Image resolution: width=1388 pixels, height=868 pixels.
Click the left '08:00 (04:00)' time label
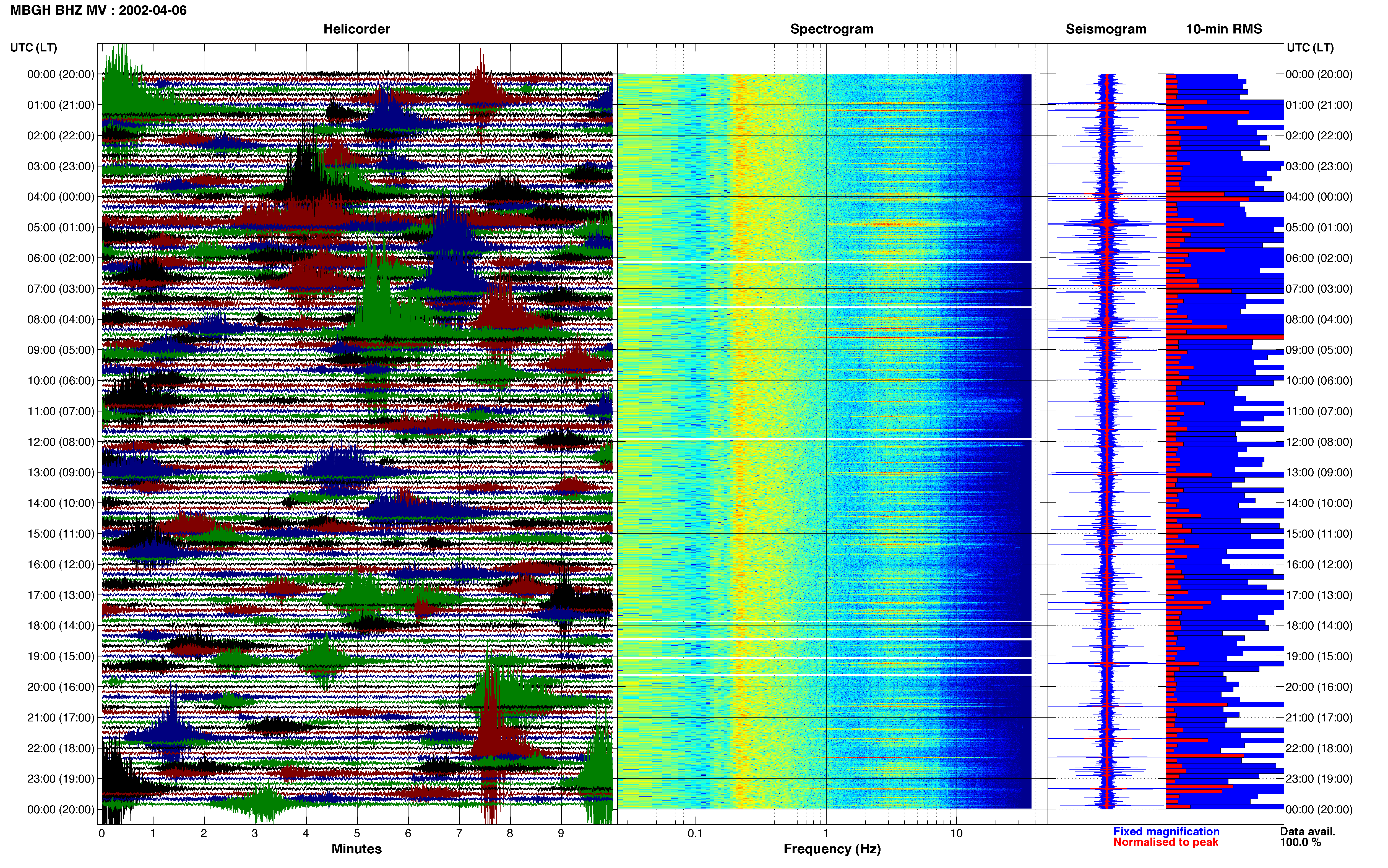[x=61, y=319]
